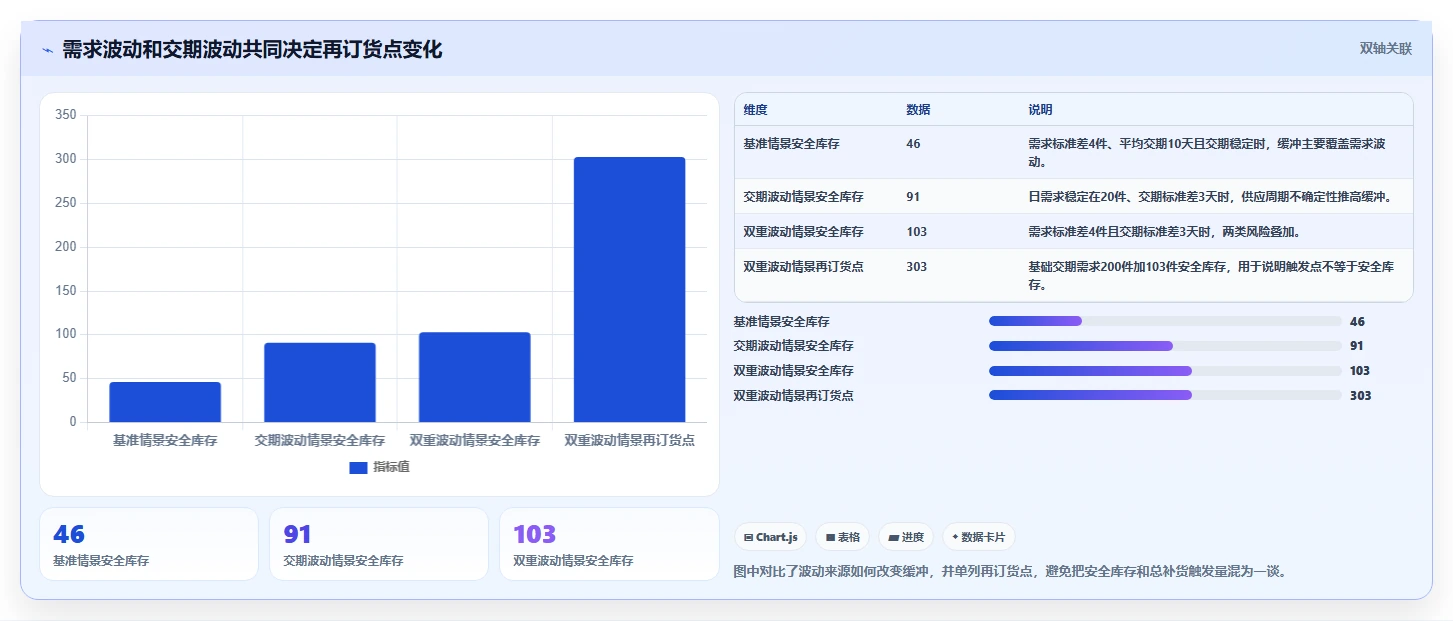The height and width of the screenshot is (621, 1453).
Task: Open the 103 双重波动情景安全库存 data card
Action: pos(609,544)
